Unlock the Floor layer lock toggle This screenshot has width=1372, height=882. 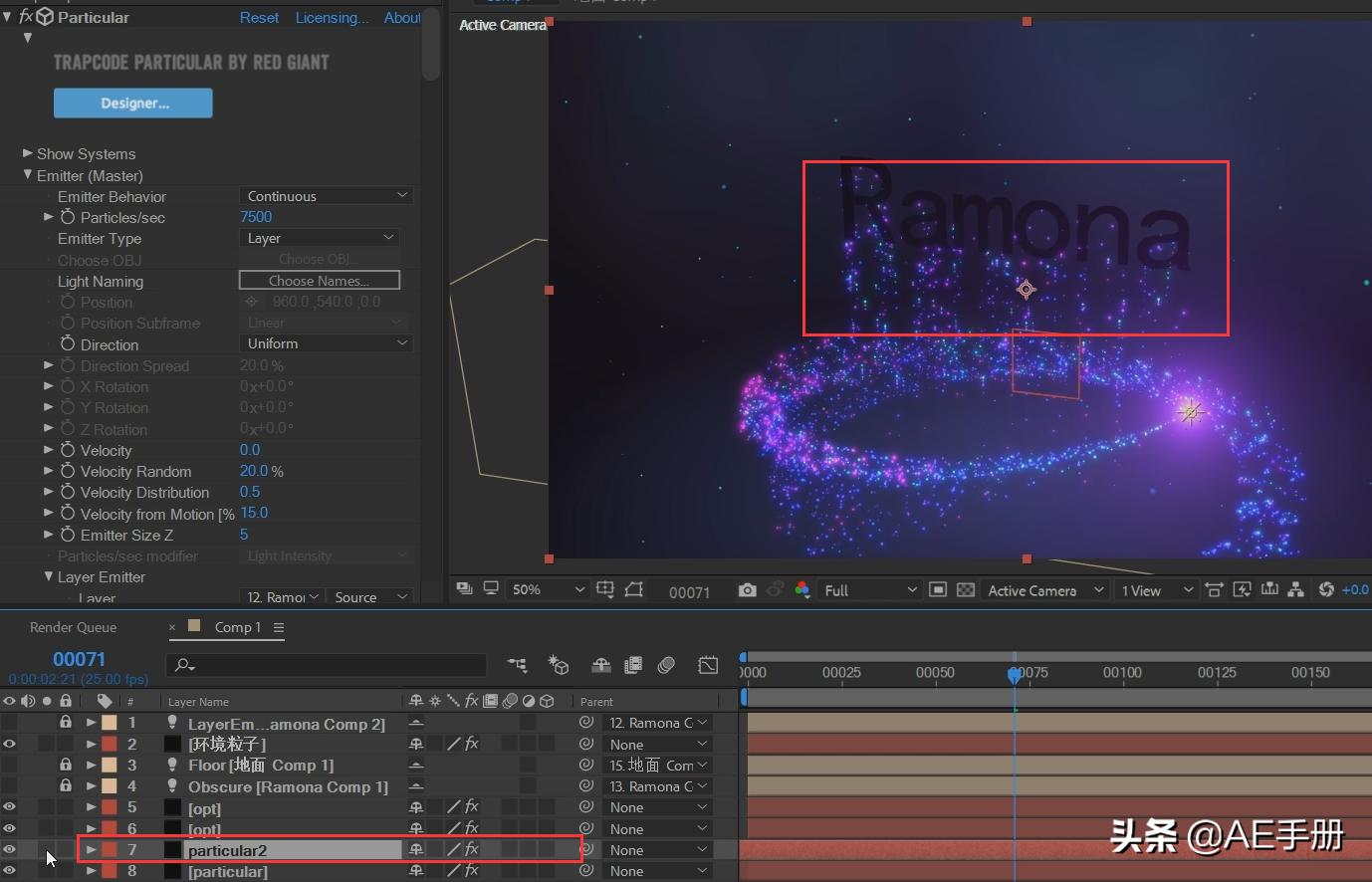[65, 765]
